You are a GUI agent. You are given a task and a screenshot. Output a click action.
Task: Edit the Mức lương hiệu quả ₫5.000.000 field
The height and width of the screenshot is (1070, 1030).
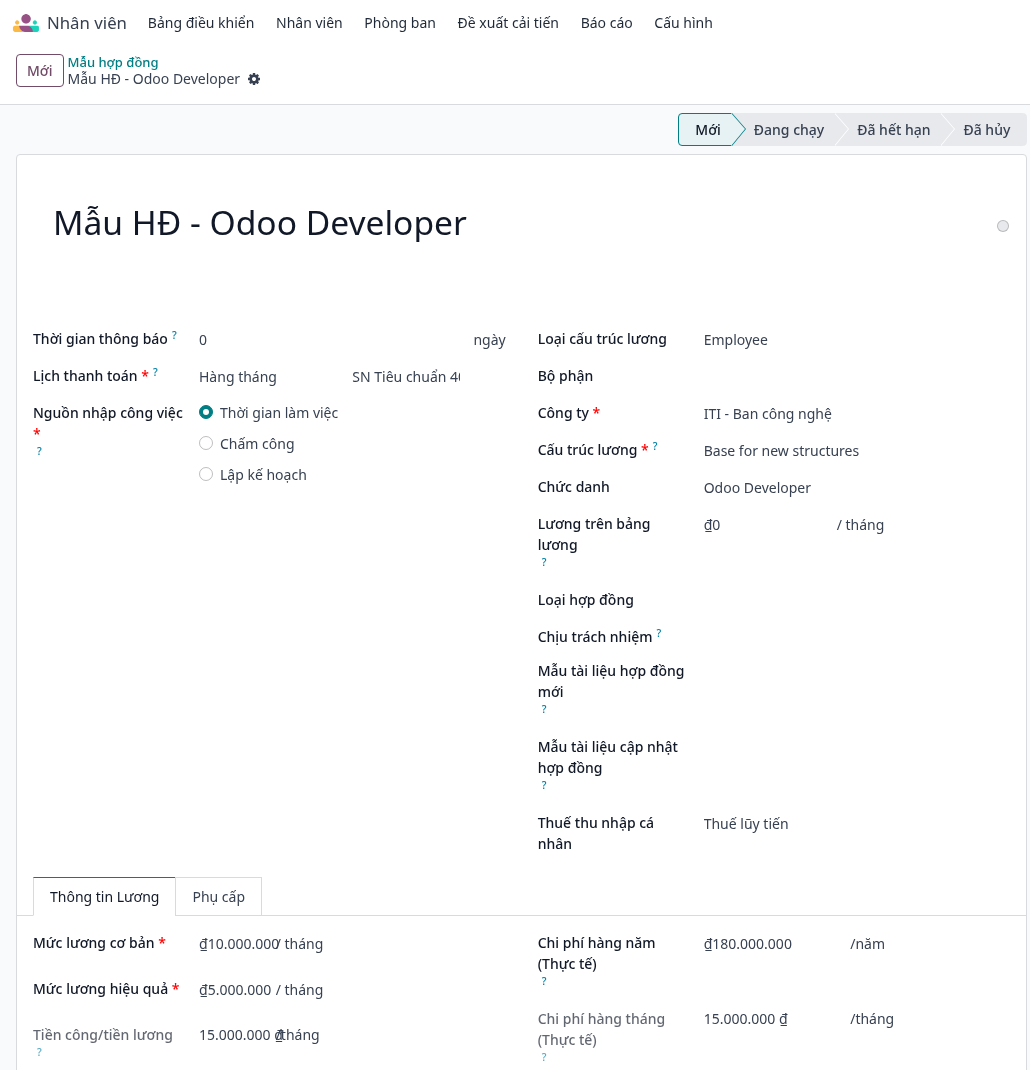point(235,990)
